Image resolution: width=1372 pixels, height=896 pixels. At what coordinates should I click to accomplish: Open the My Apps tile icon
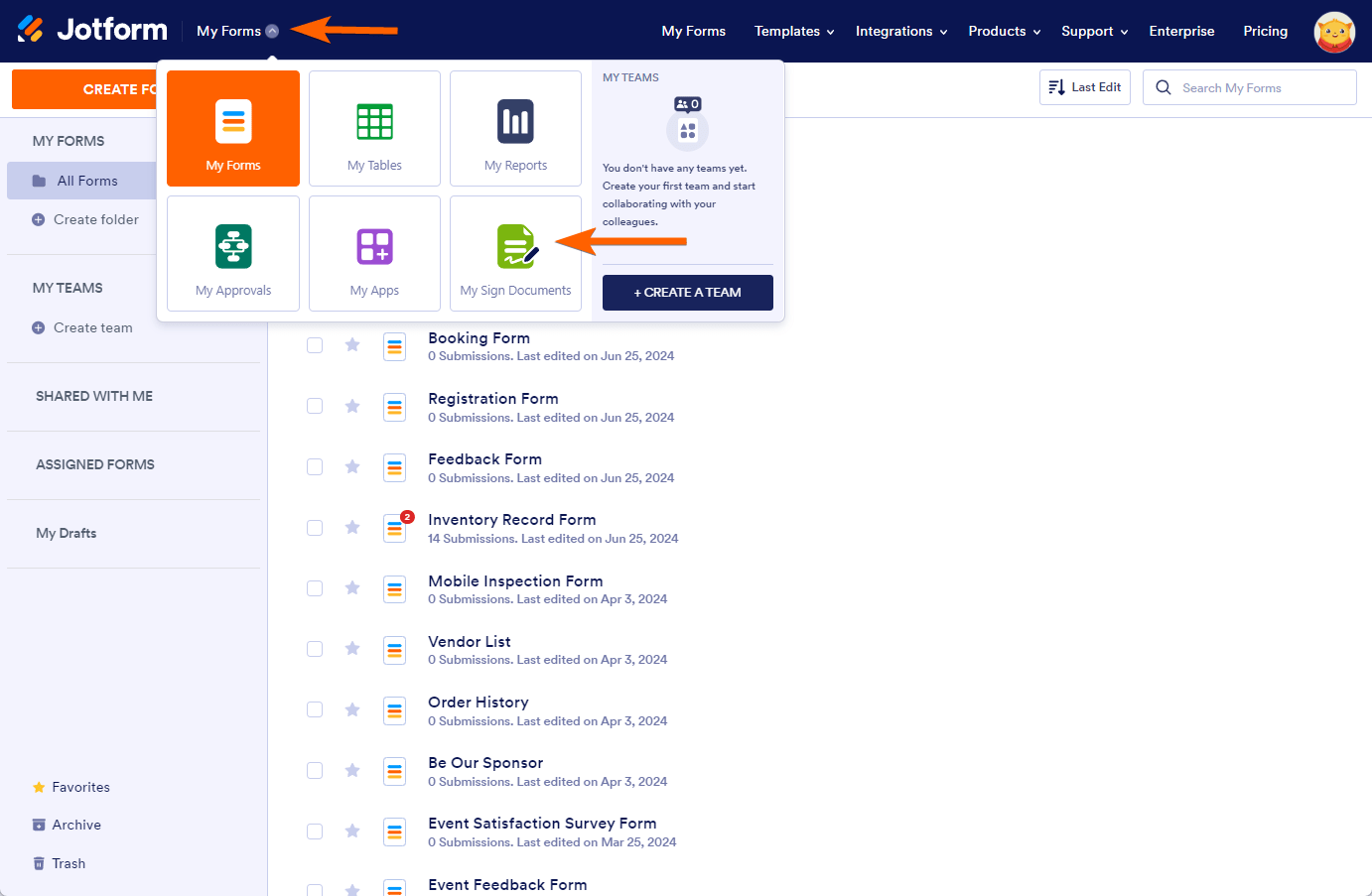(374, 247)
